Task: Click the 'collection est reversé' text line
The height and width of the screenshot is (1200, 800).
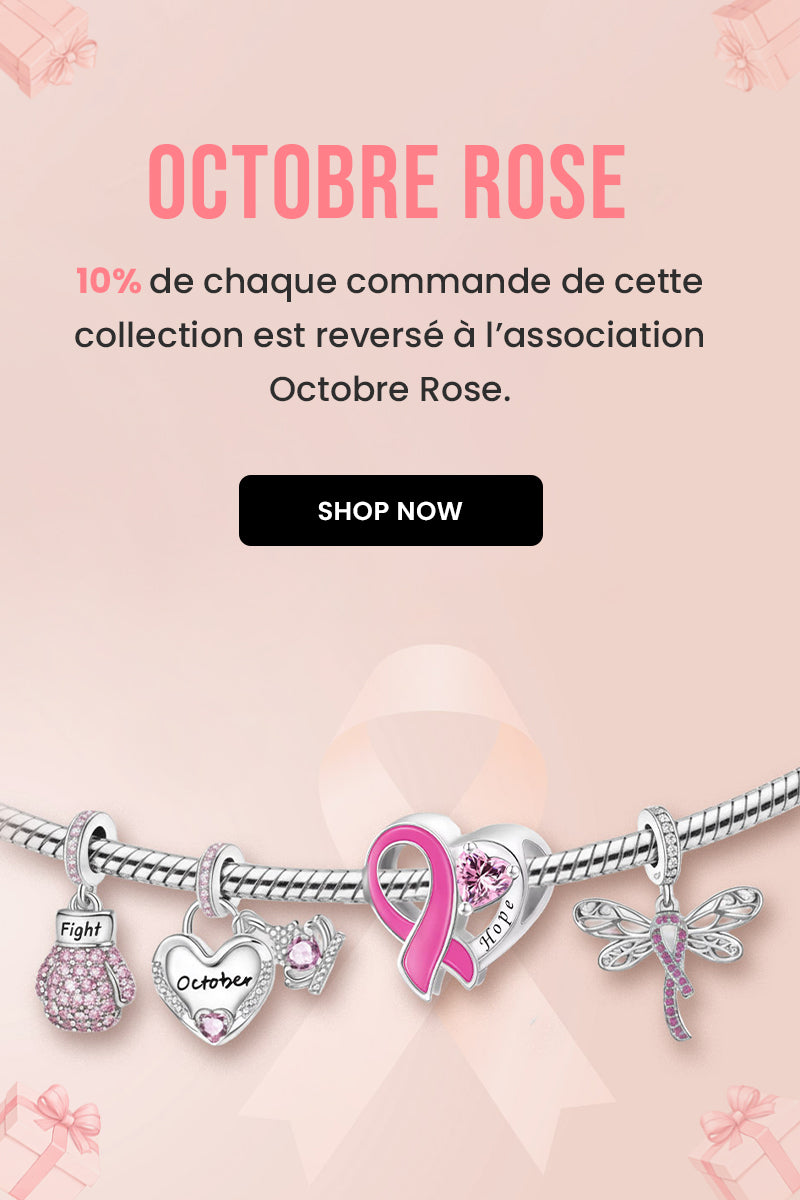Action: point(390,335)
